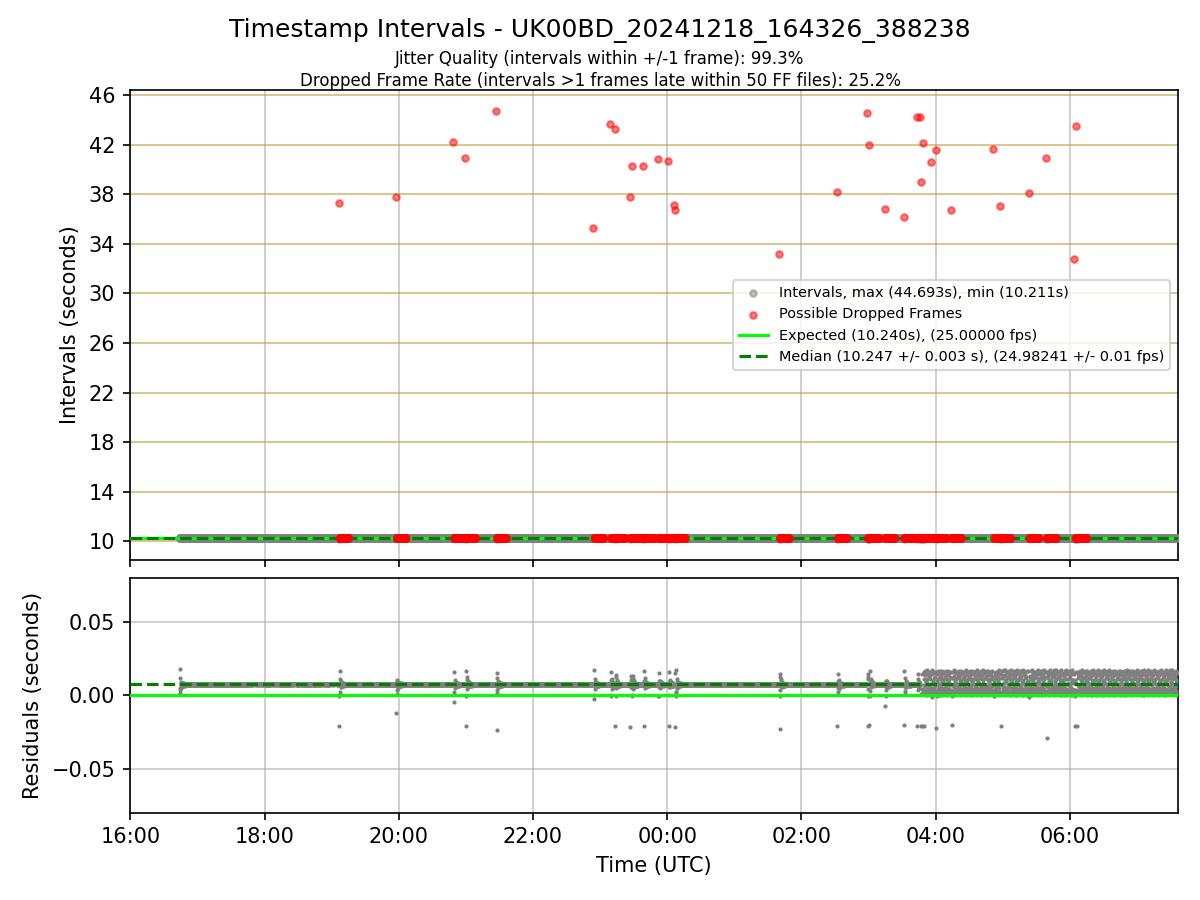Select the 'Dropped Frame Rate' subtitle line showing 25.2%
The image size is (1200, 900).
coord(600,80)
